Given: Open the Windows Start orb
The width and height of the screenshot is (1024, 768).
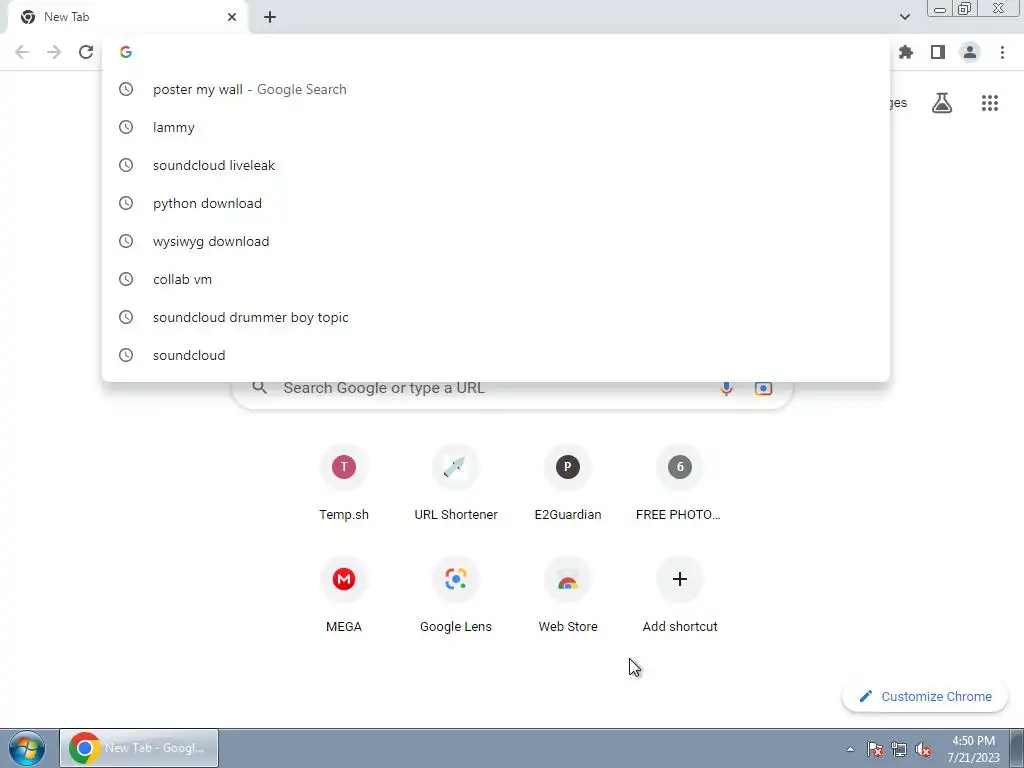Looking at the screenshot, I should 27,748.
